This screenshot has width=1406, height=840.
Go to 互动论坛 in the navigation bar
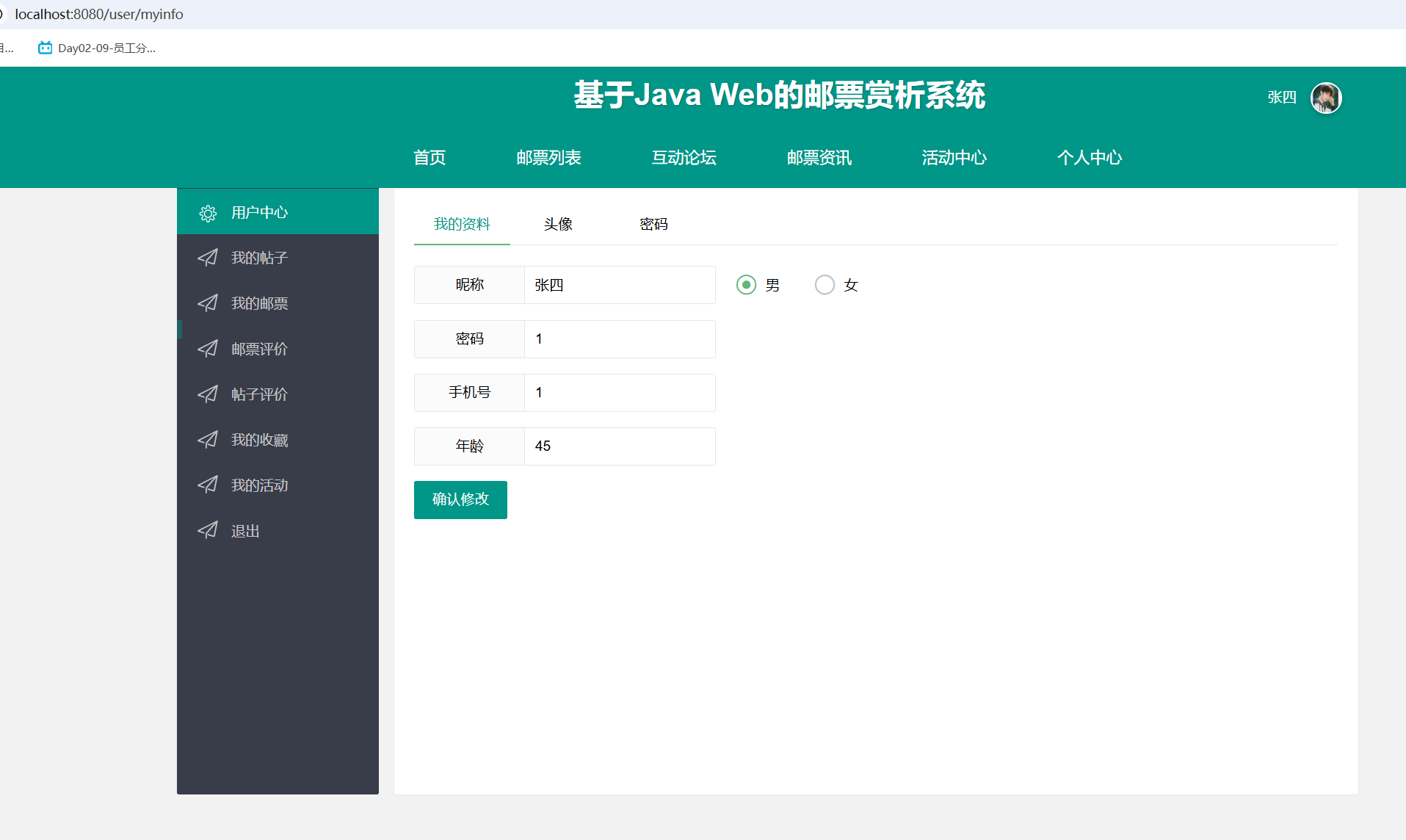[684, 158]
